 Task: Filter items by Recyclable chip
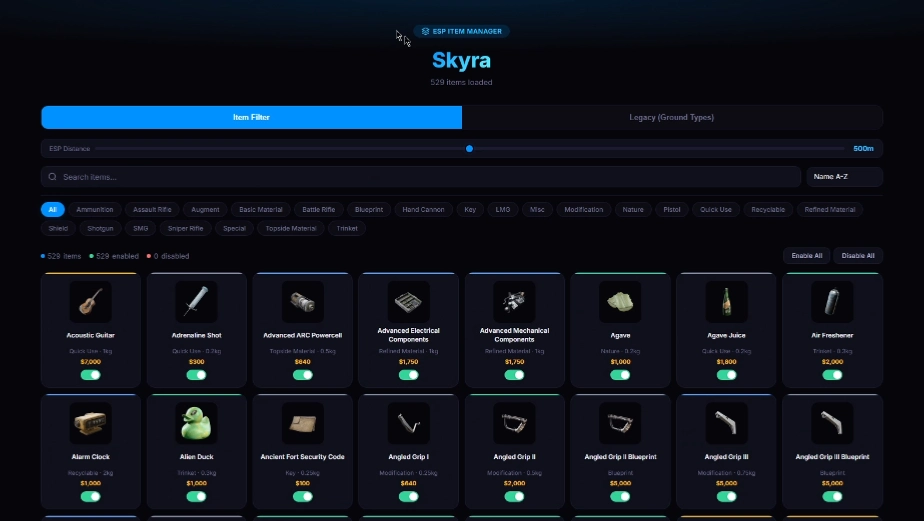coord(768,209)
